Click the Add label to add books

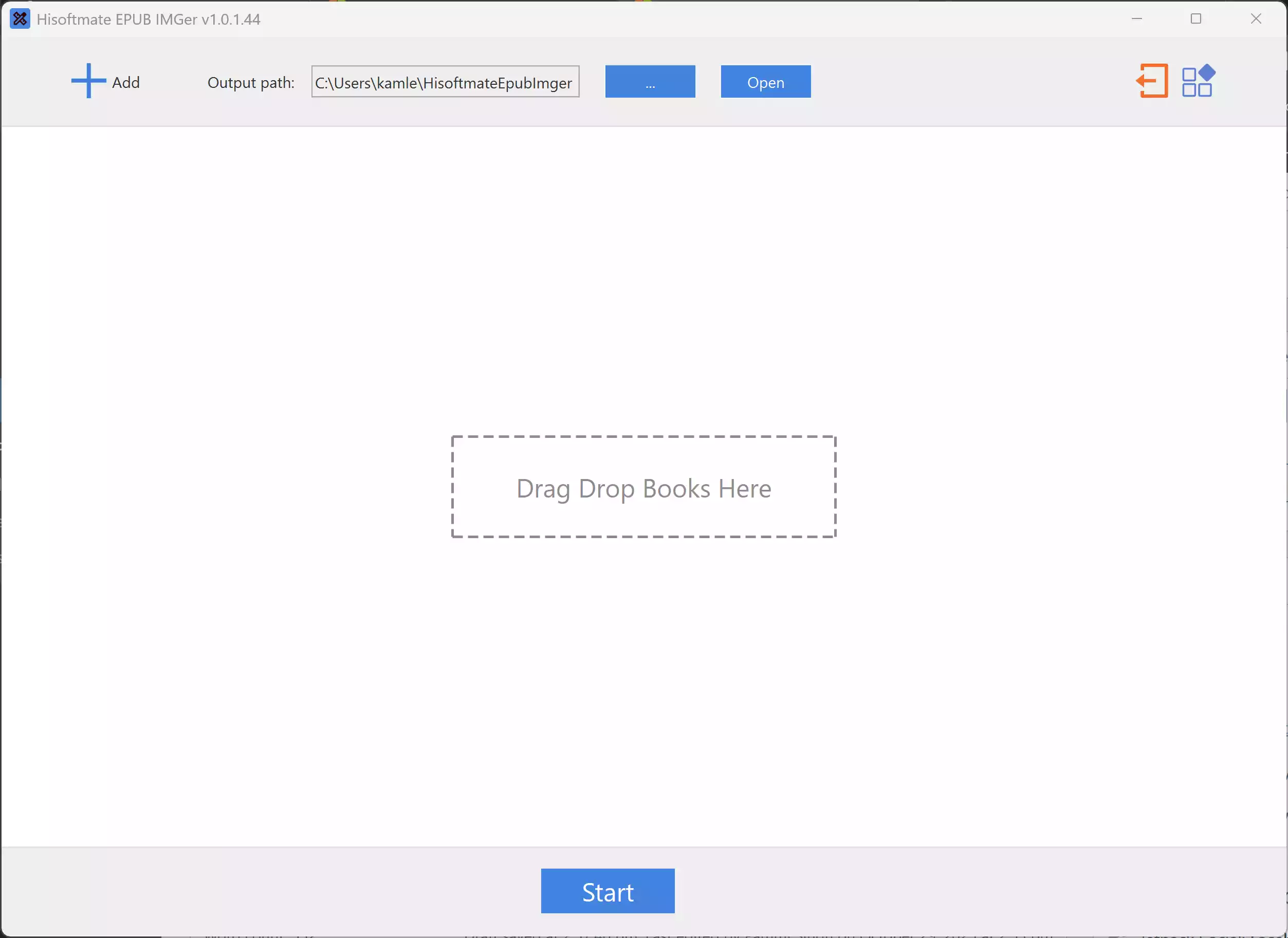pos(126,83)
